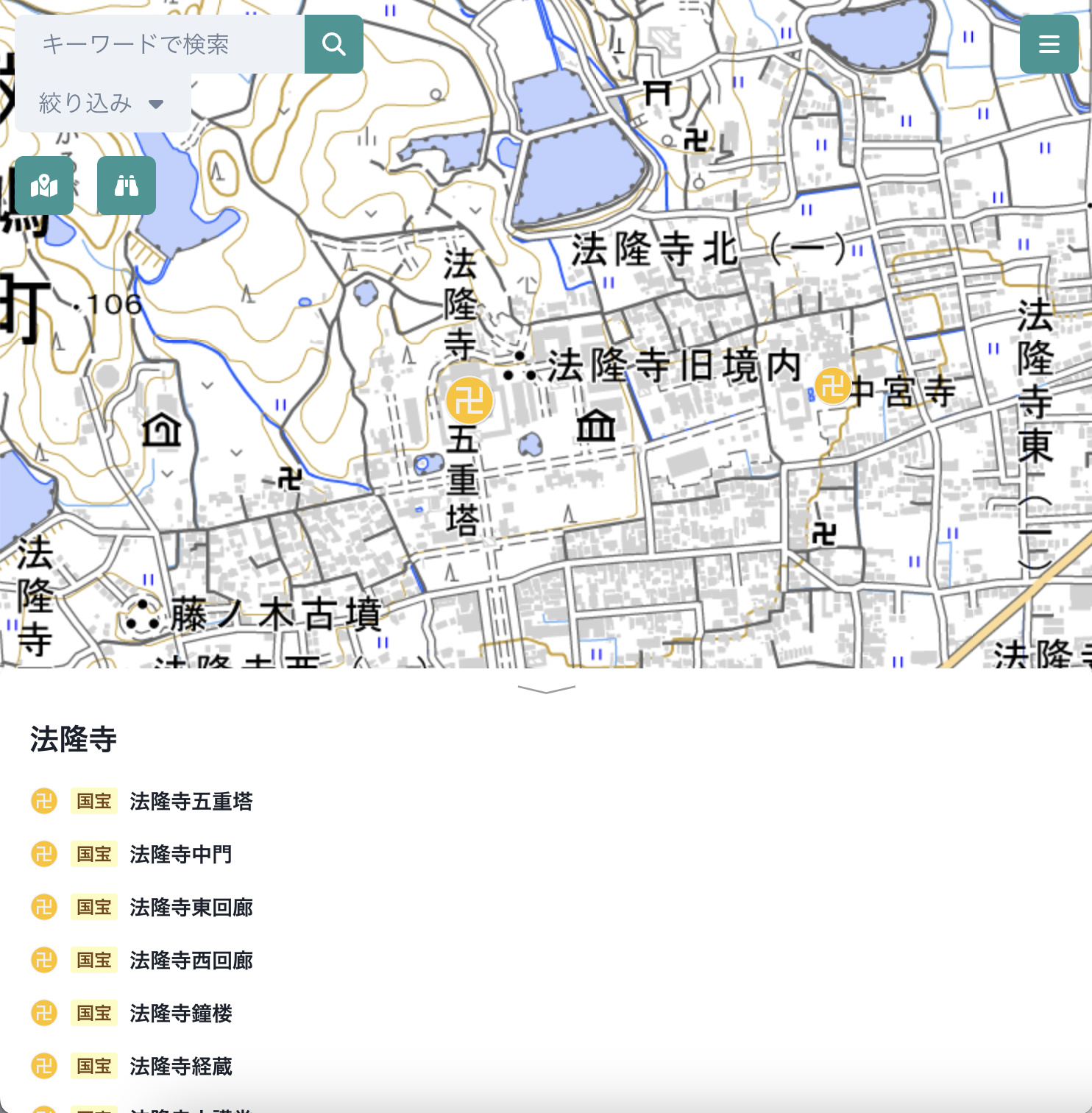Click the 国宝 badge next to 法隆寺東回廊
Image resolution: width=1092 pixels, height=1113 pixels.
[93, 907]
